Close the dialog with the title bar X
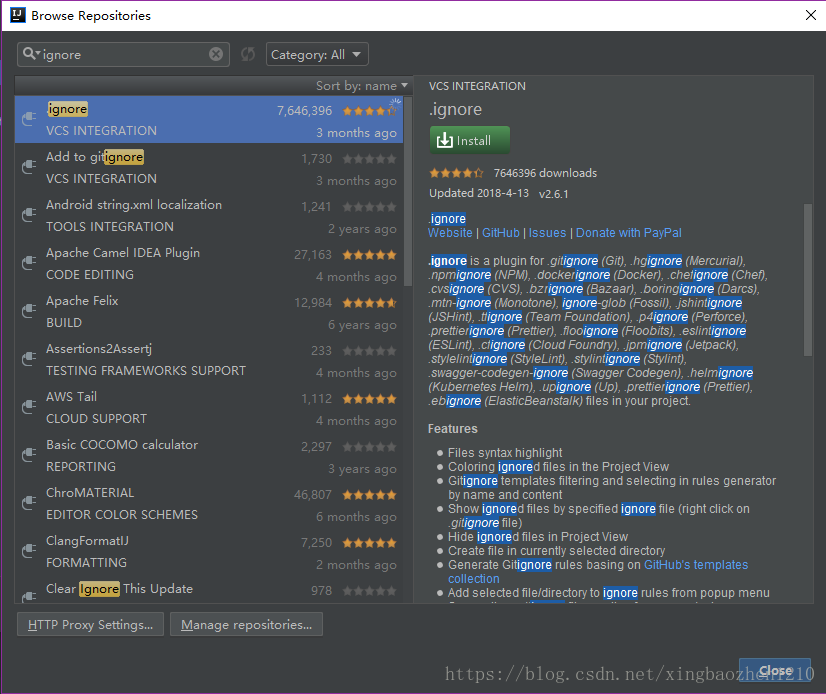This screenshot has width=826, height=694. click(x=811, y=15)
